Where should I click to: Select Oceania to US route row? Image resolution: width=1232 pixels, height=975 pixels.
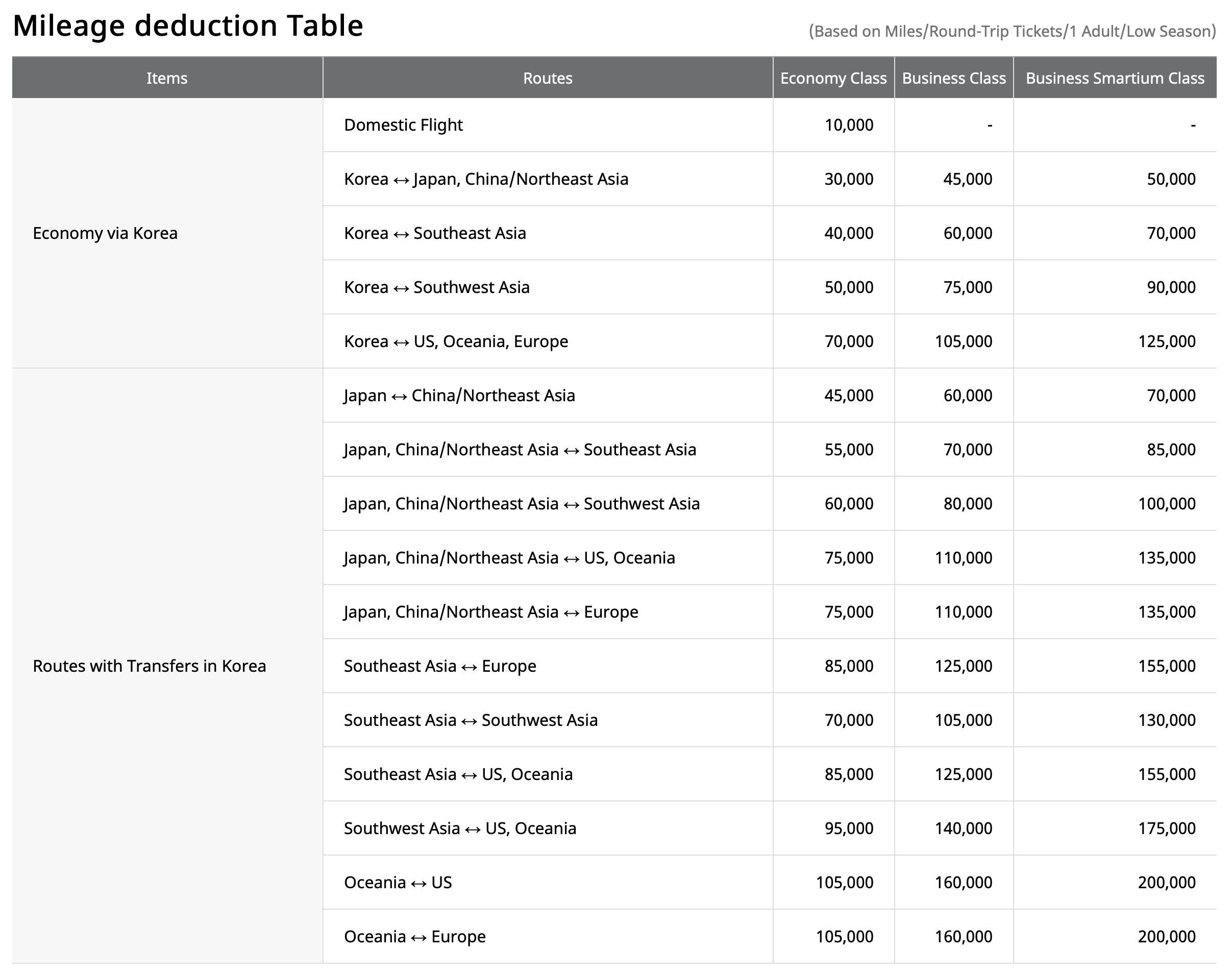tap(397, 883)
